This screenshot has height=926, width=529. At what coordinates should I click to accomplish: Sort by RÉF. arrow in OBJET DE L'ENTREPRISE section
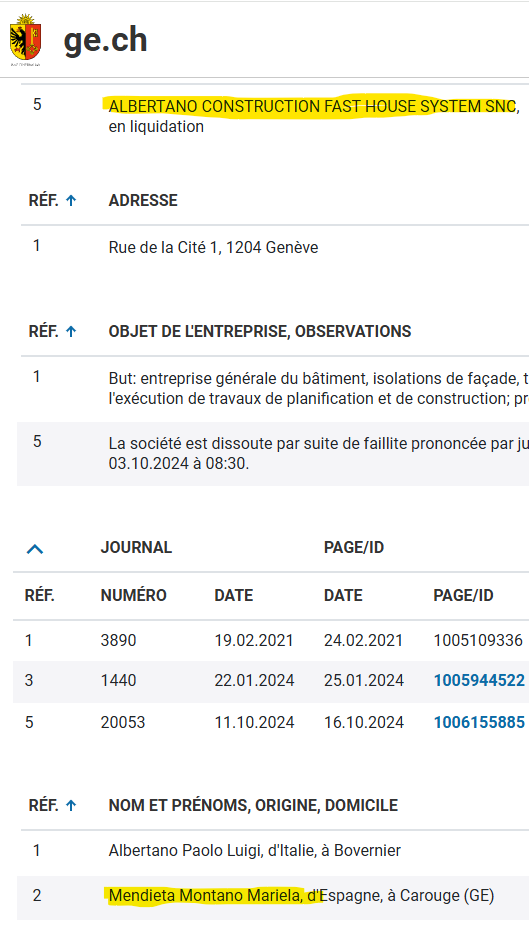point(71,331)
